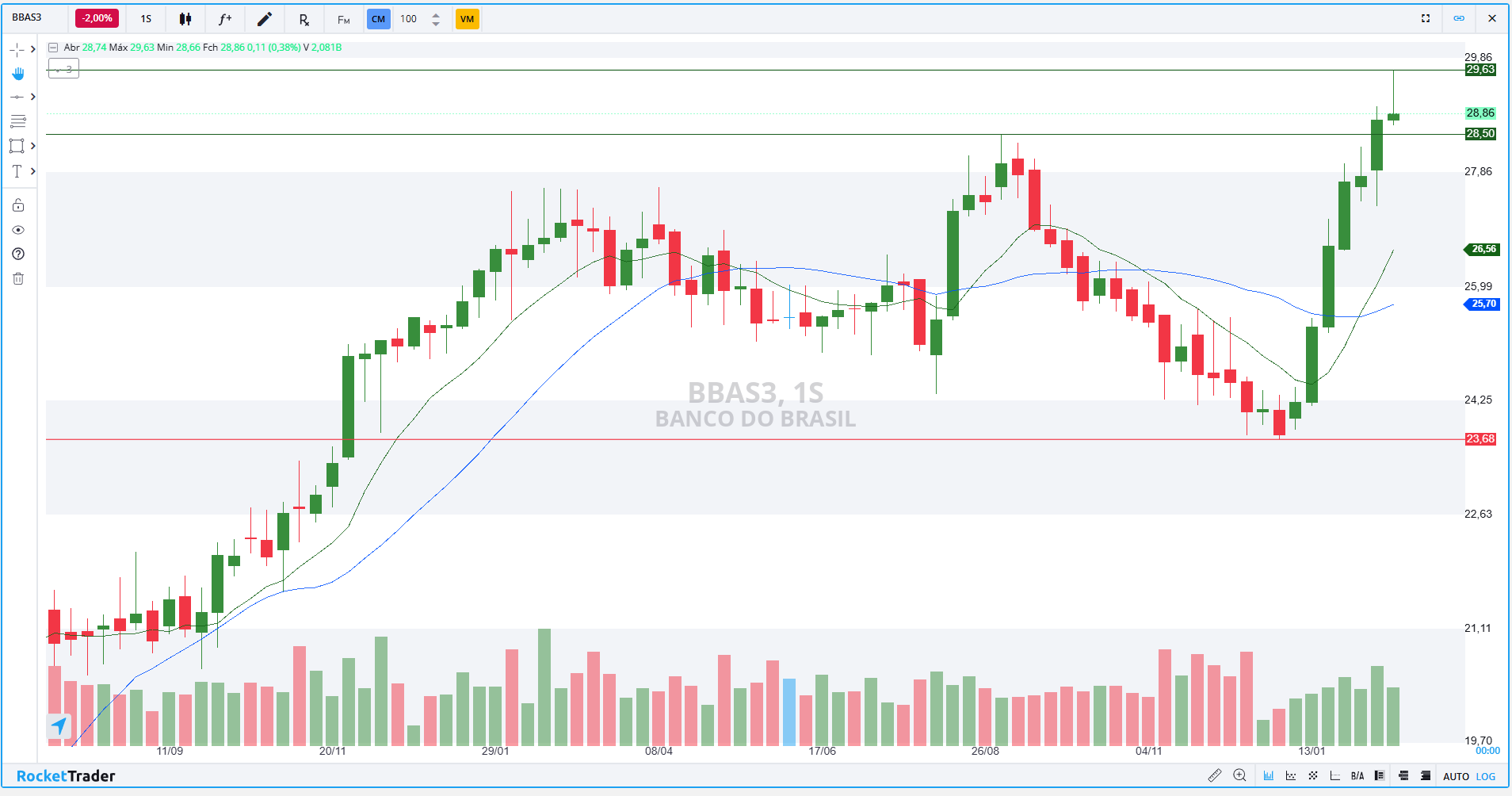Open the indicators function (f+) menu
1512x796 pixels.
[x=225, y=19]
